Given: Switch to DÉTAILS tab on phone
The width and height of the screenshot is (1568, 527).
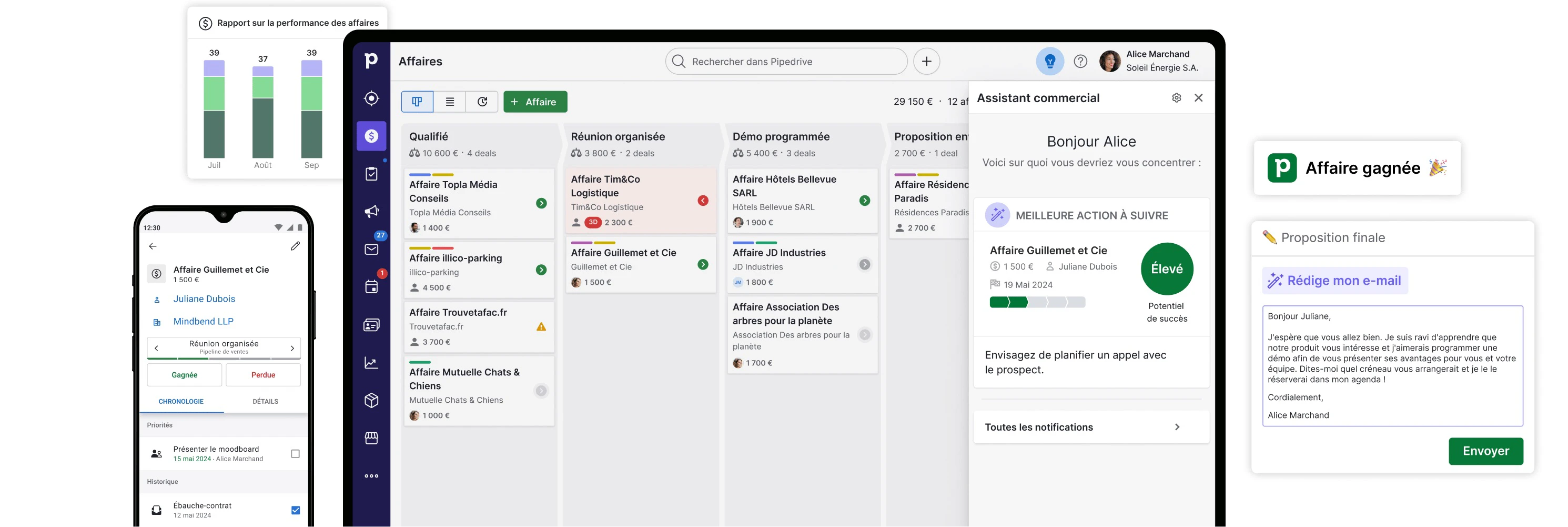Looking at the screenshot, I should [266, 402].
